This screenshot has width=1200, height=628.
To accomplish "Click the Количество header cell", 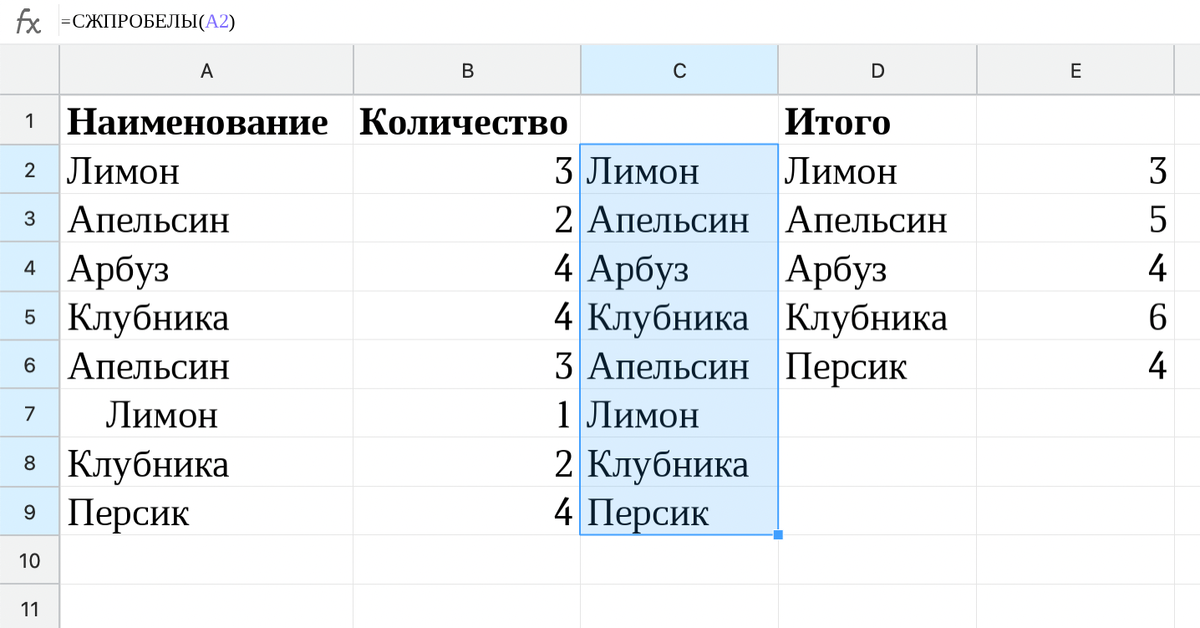I will point(465,121).
